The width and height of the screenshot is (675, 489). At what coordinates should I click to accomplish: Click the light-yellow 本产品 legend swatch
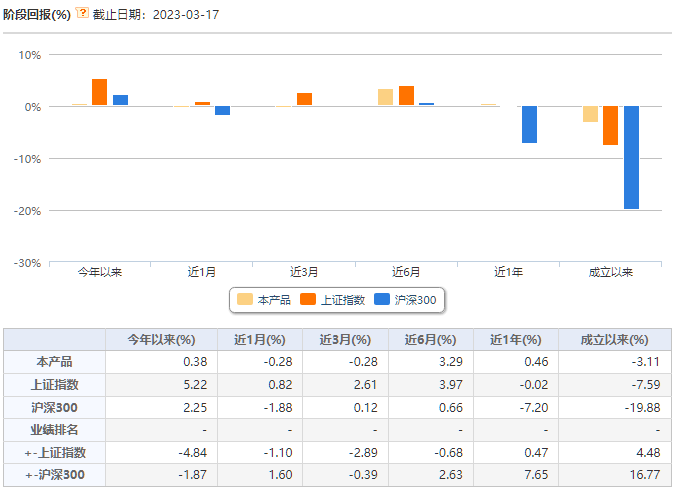245,299
